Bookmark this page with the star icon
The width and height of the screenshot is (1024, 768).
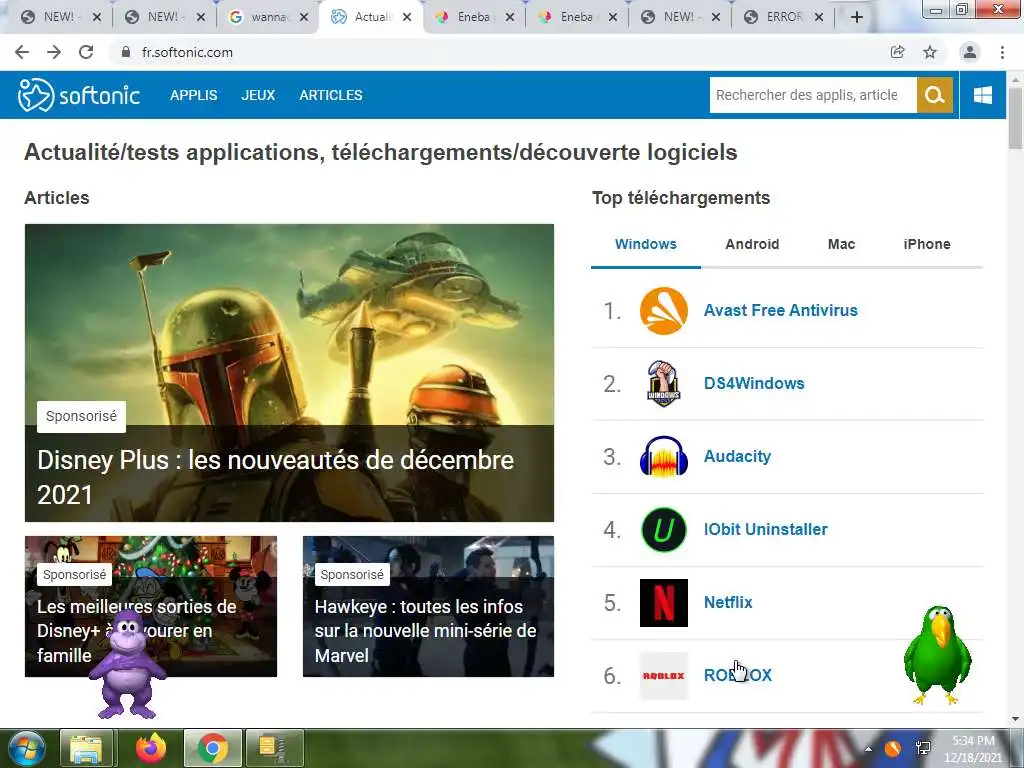click(930, 52)
